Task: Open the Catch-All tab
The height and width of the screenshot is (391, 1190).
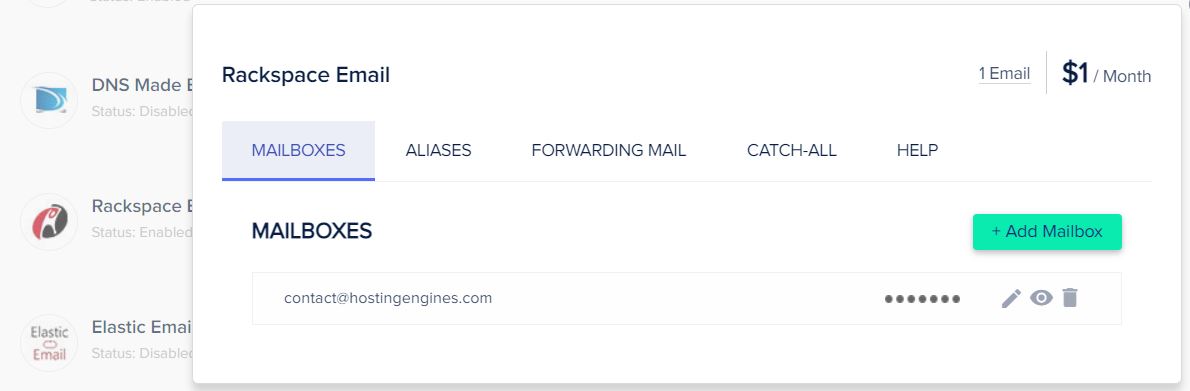Action: 792,150
